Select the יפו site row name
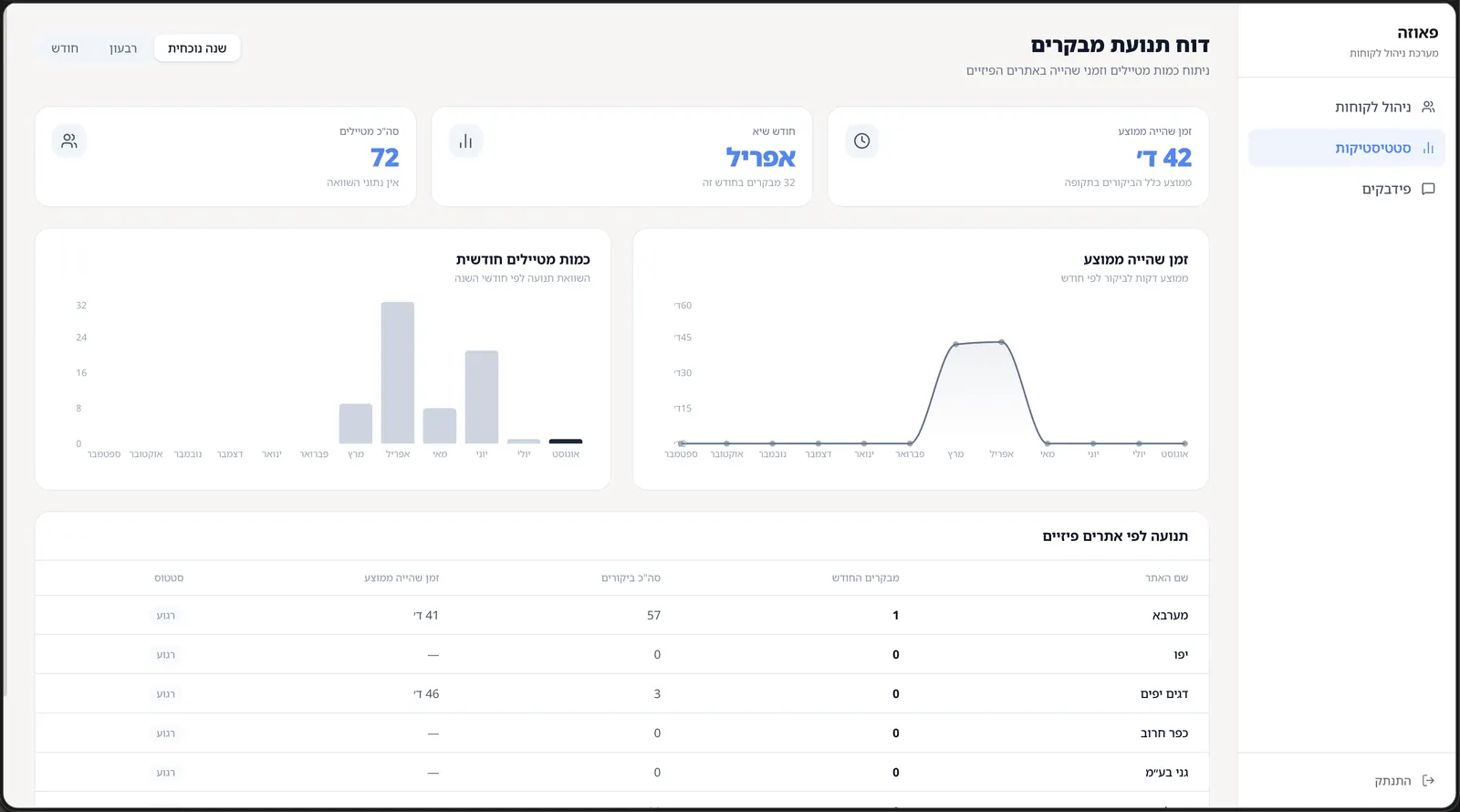Screen dimensions: 1460x812 click(1181, 654)
